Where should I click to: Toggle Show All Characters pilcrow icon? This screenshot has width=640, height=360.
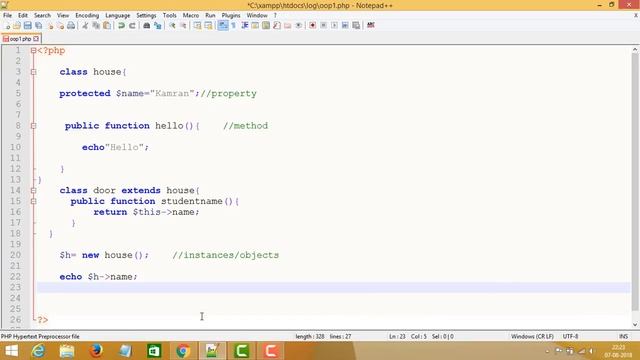tap(234, 26)
